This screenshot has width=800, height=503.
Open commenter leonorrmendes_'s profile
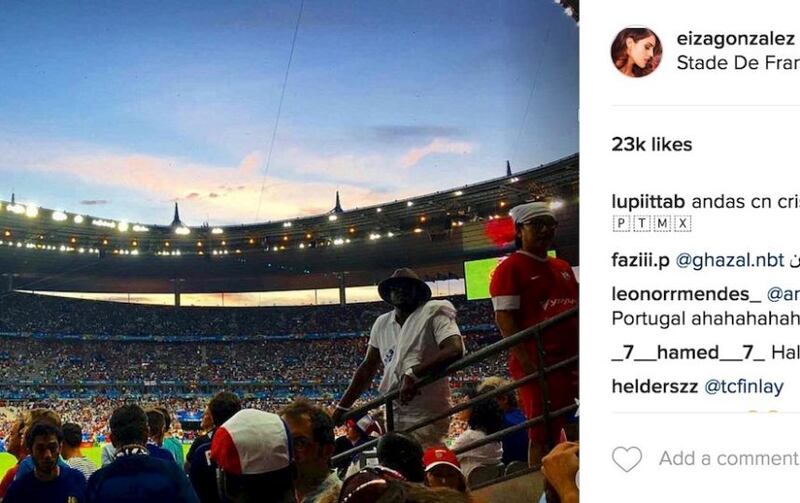tap(686, 294)
